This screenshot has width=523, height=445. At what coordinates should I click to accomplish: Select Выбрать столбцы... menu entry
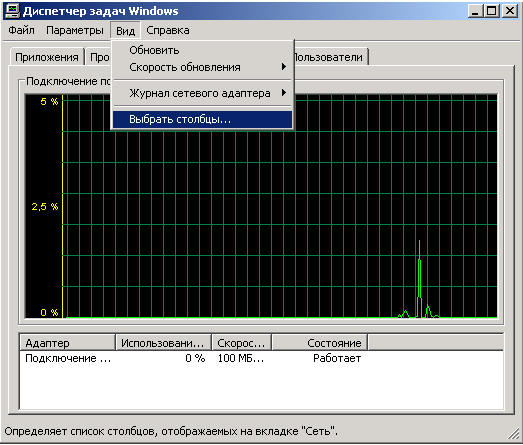(202, 119)
